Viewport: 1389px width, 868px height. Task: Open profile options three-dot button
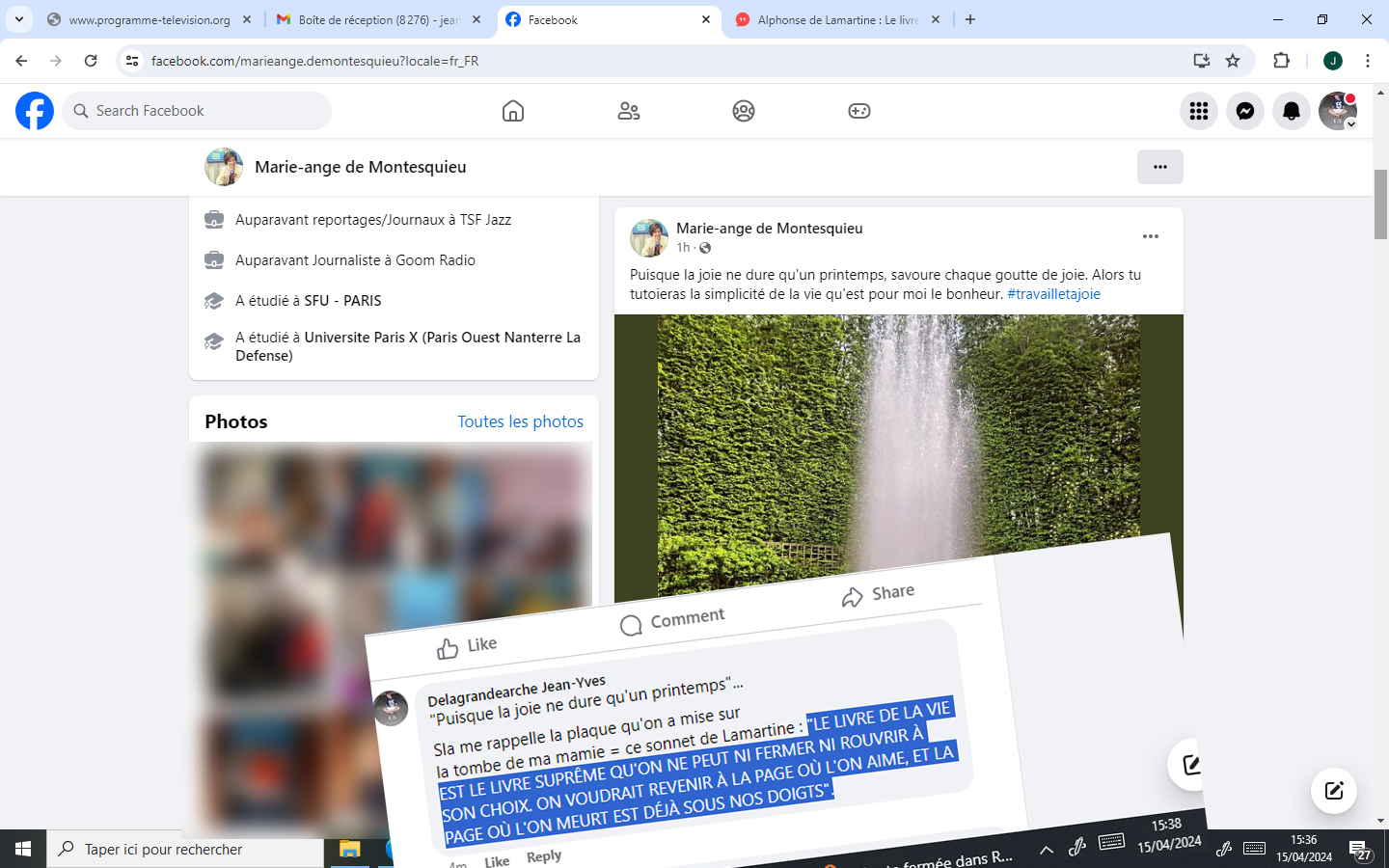[1160, 167]
